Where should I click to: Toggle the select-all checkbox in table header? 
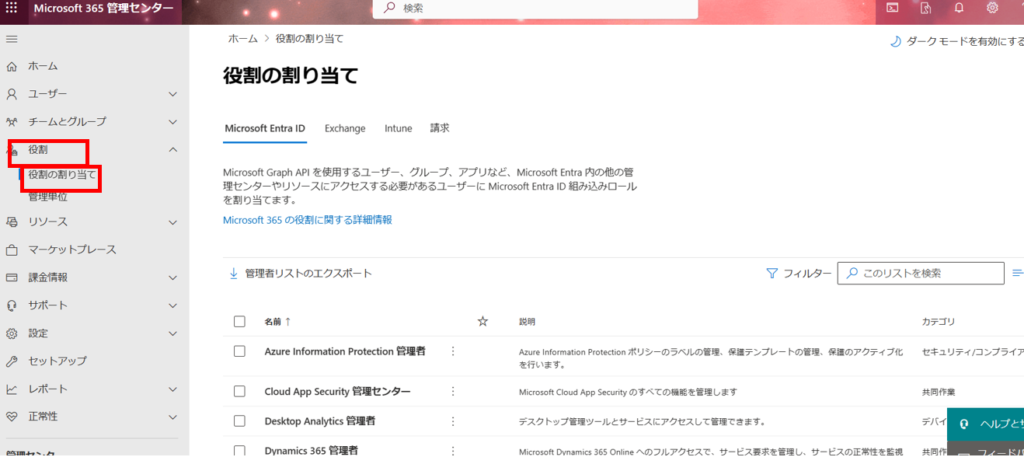click(240, 322)
